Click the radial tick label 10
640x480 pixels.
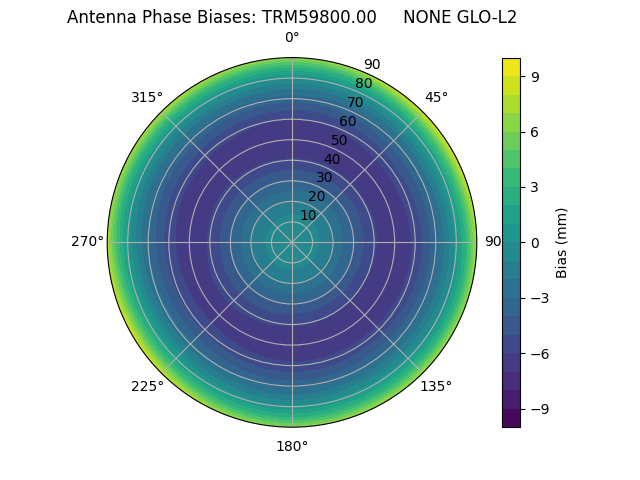click(x=308, y=215)
